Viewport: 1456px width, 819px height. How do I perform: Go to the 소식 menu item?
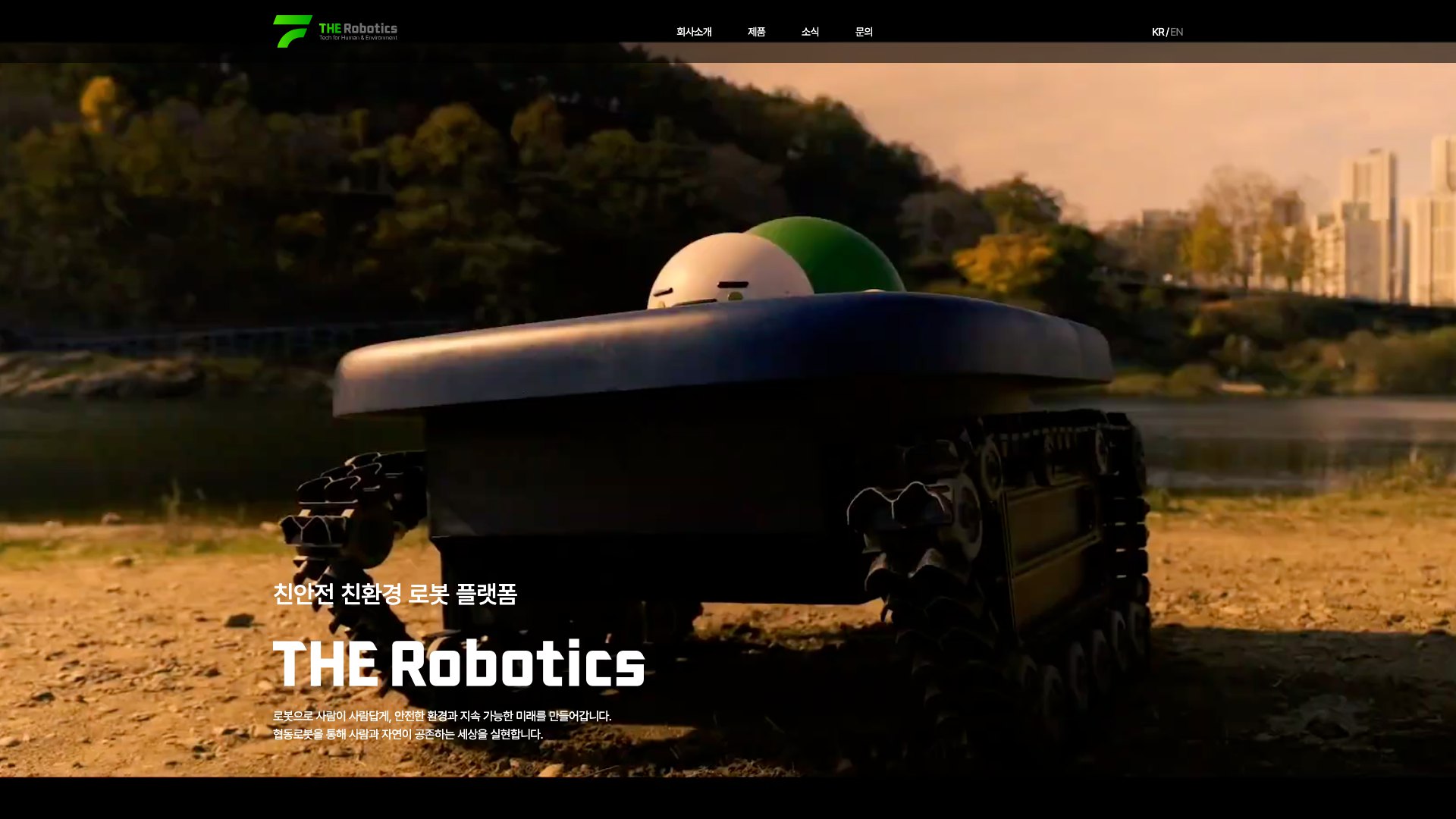810,32
